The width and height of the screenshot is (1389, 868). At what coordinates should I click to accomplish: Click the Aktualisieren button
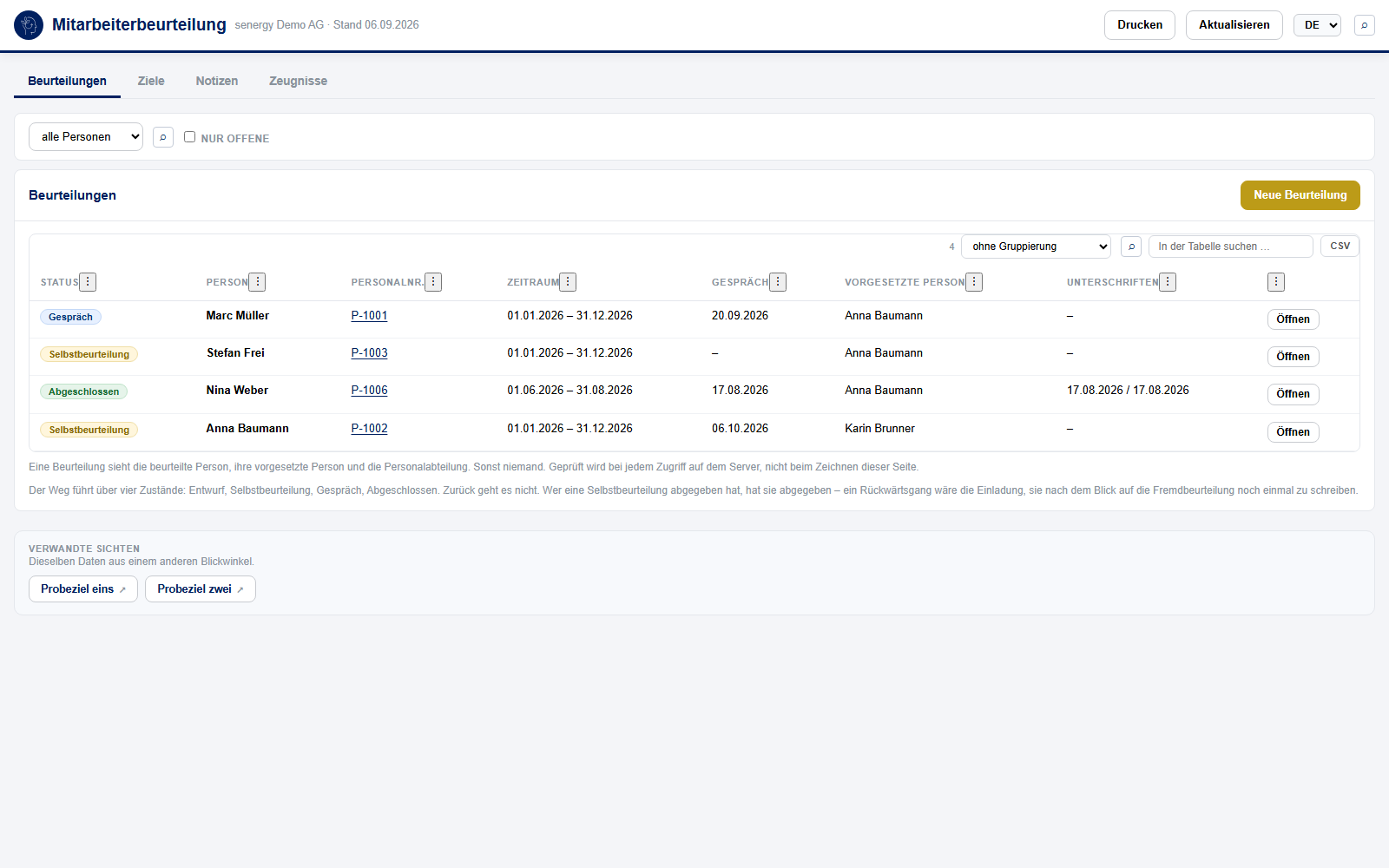(x=1234, y=25)
